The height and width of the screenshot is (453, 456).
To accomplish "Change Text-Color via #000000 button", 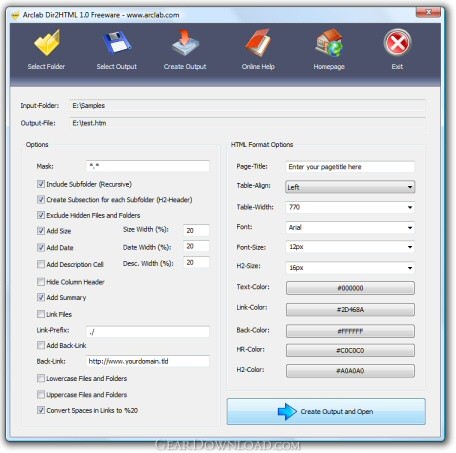I will (350, 288).
